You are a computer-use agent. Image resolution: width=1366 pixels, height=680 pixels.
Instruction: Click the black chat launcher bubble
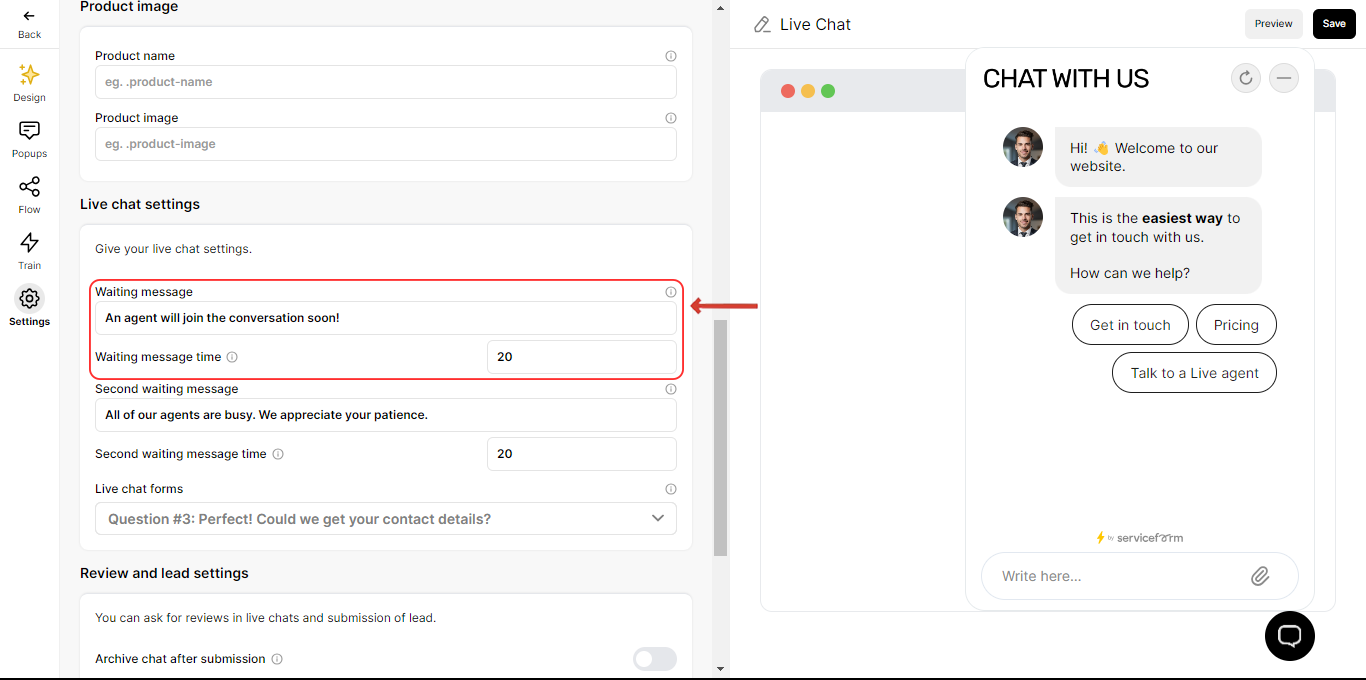coord(1290,636)
